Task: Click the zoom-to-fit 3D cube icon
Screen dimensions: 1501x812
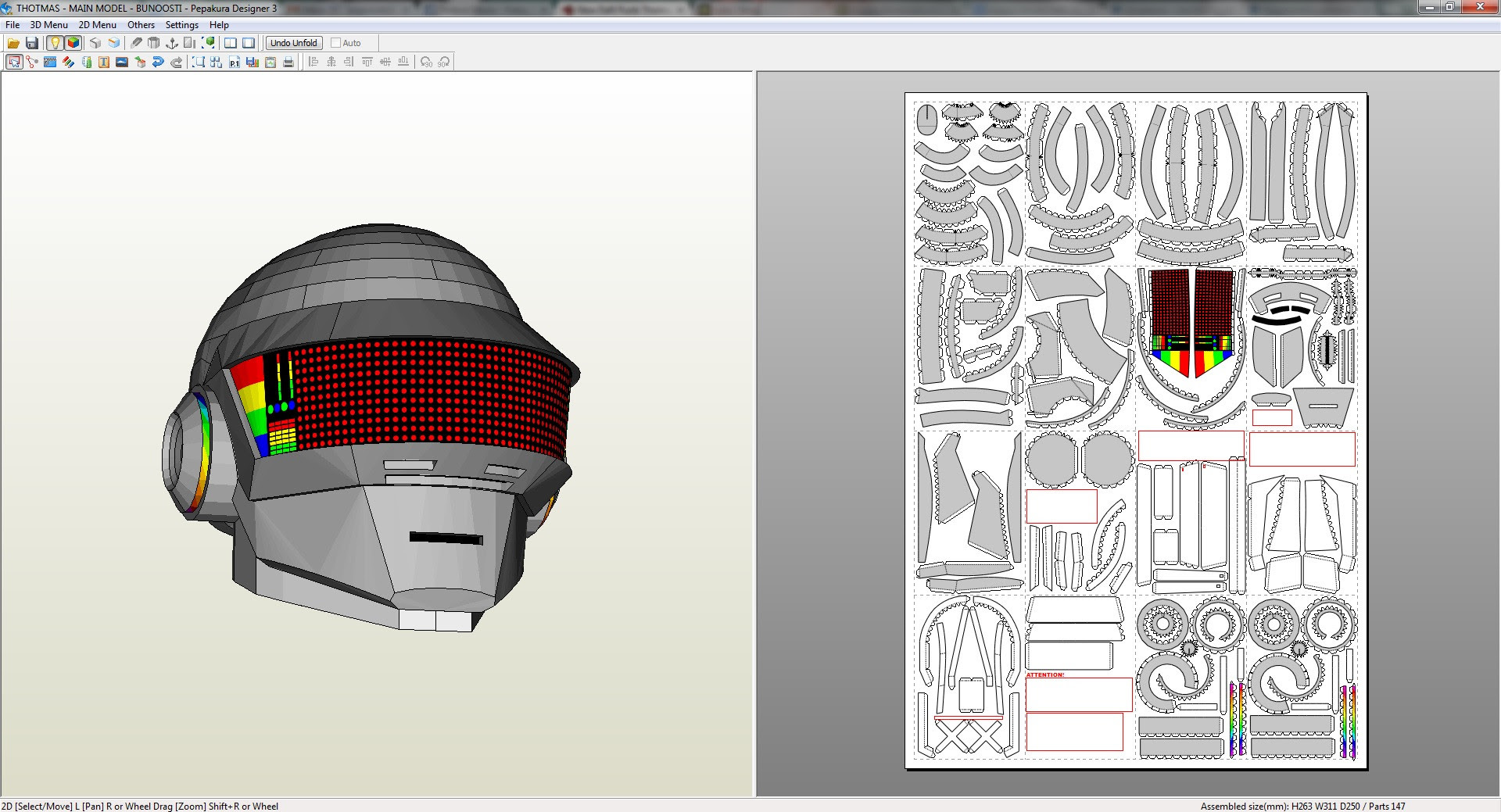Action: click(x=209, y=43)
